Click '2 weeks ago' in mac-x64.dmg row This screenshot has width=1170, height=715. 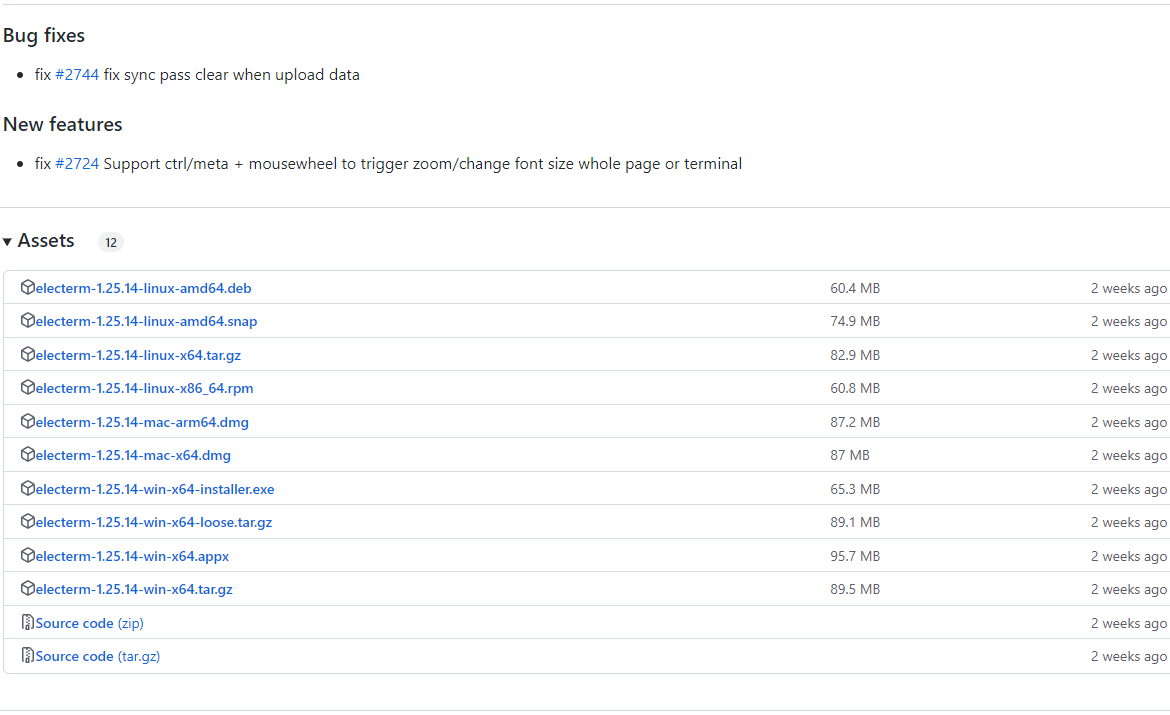coord(1129,455)
